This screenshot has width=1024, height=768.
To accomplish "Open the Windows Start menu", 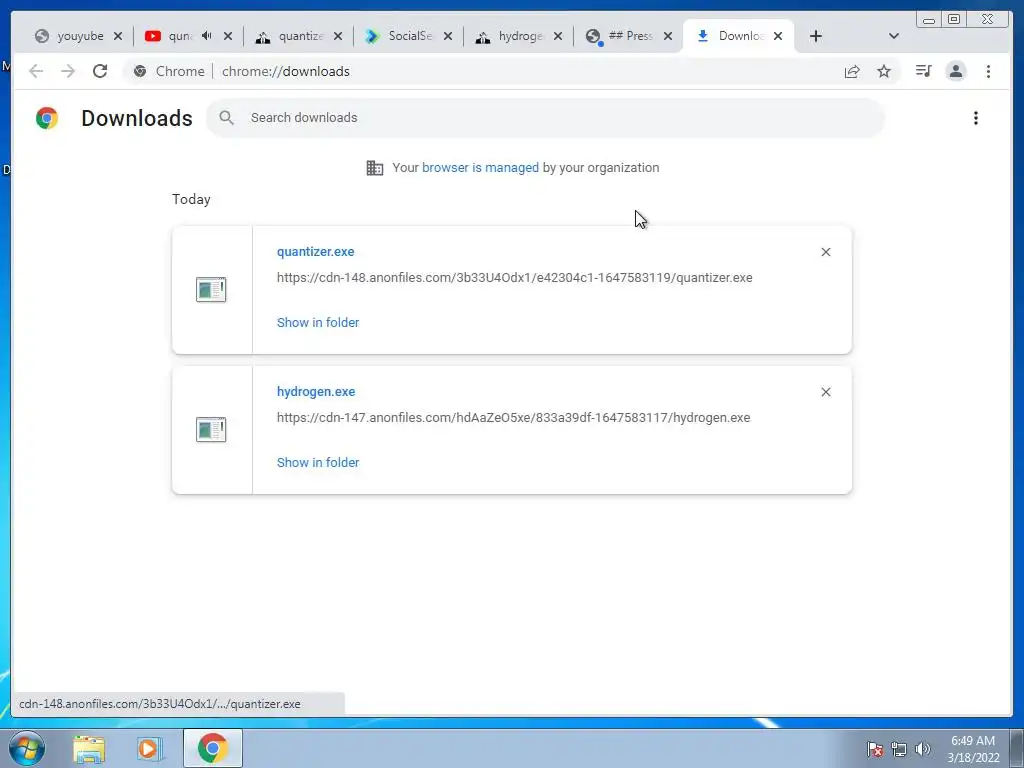I will pyautogui.click(x=27, y=748).
